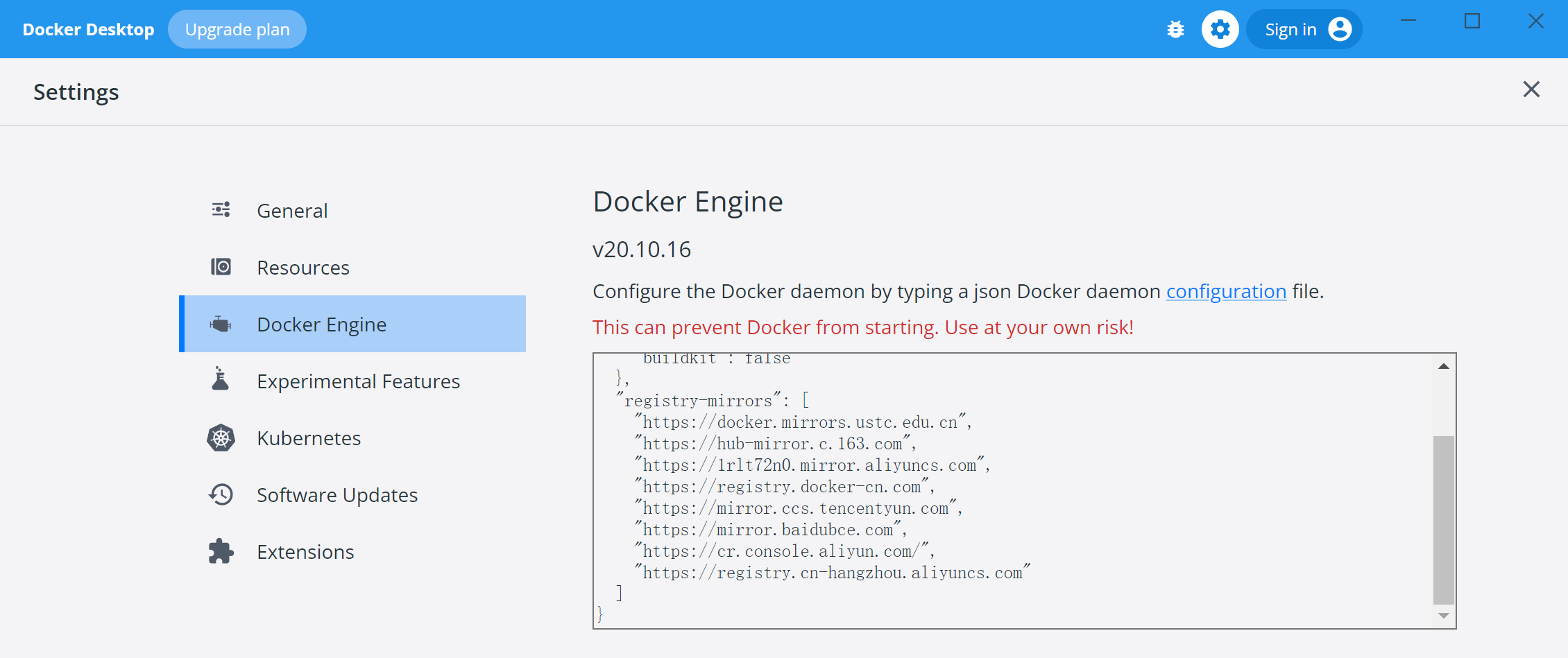
Task: Select Experimental Features in the sidebar
Action: [358, 381]
